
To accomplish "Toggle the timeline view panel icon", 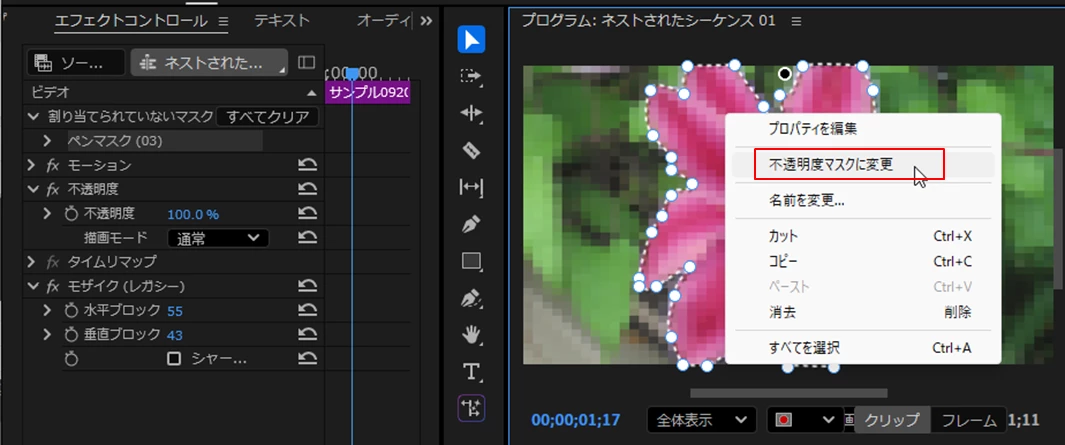I will click(x=306, y=63).
